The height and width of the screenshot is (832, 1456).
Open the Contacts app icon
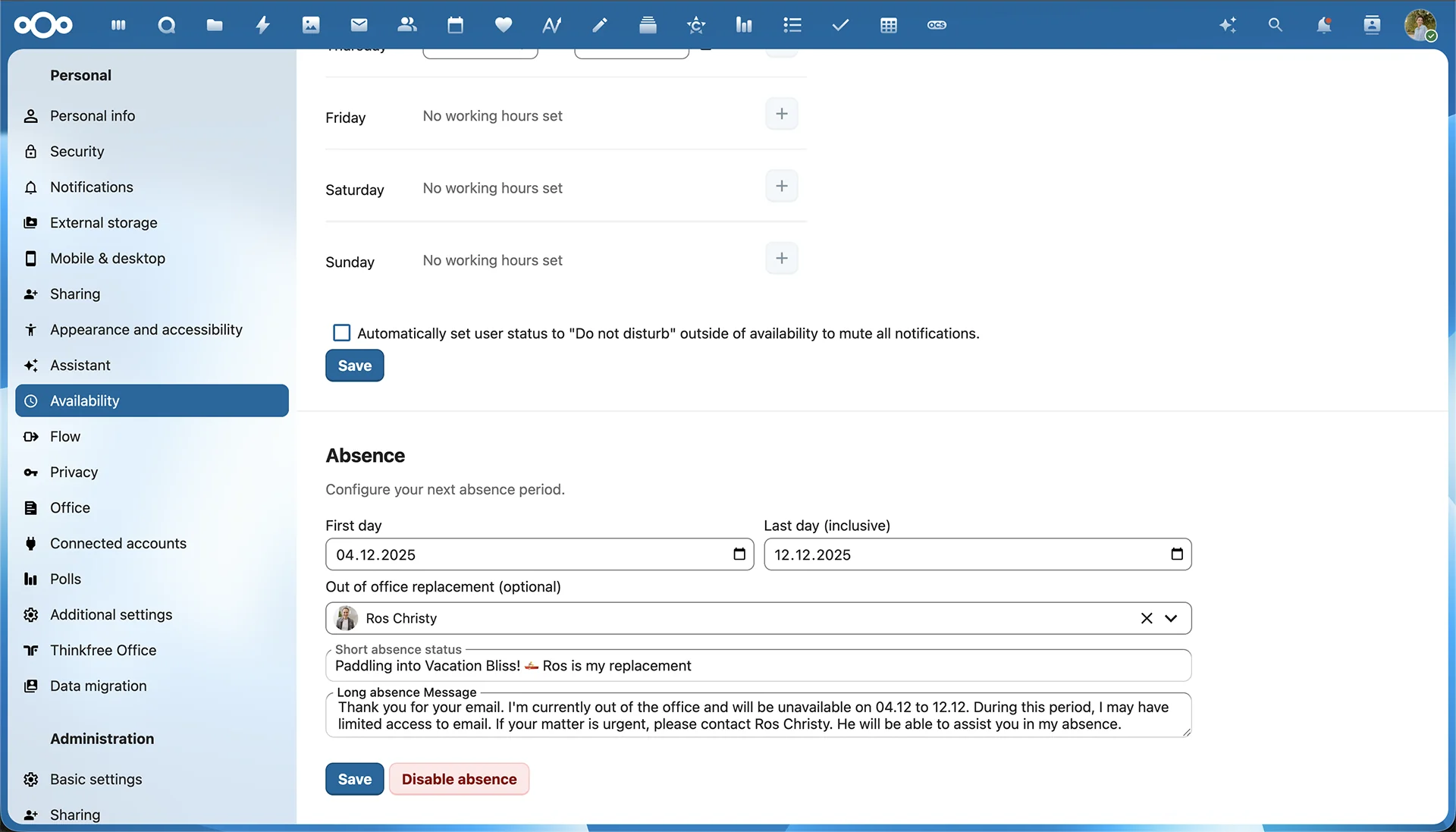tap(407, 25)
